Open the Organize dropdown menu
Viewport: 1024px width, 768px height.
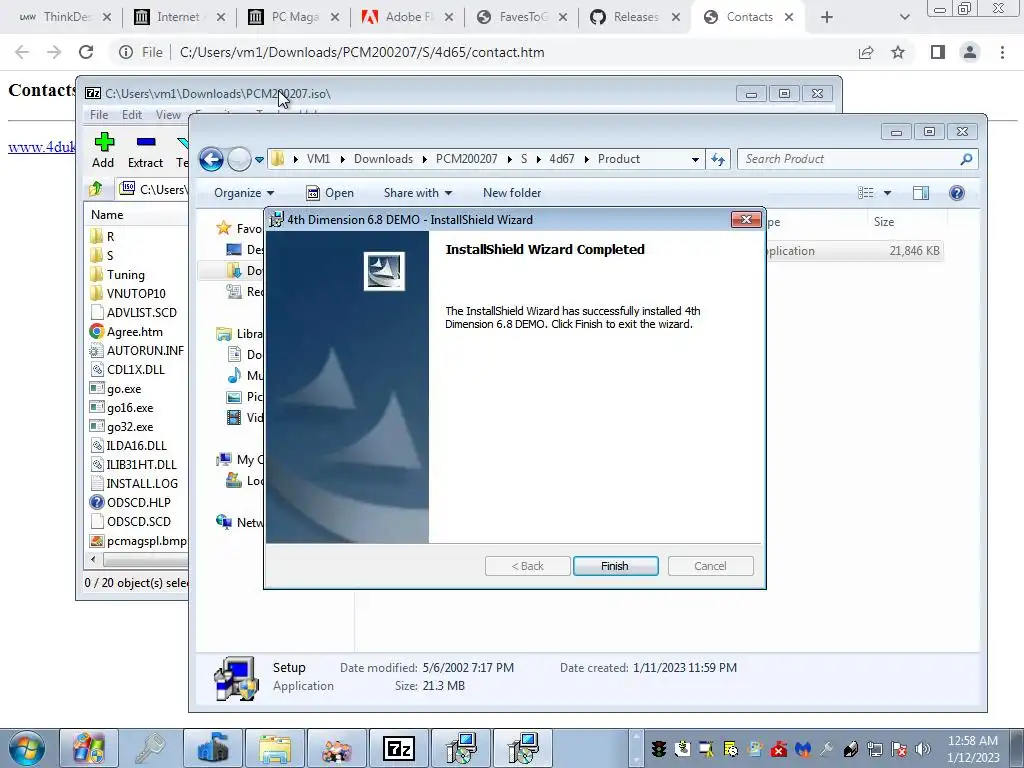(x=244, y=193)
